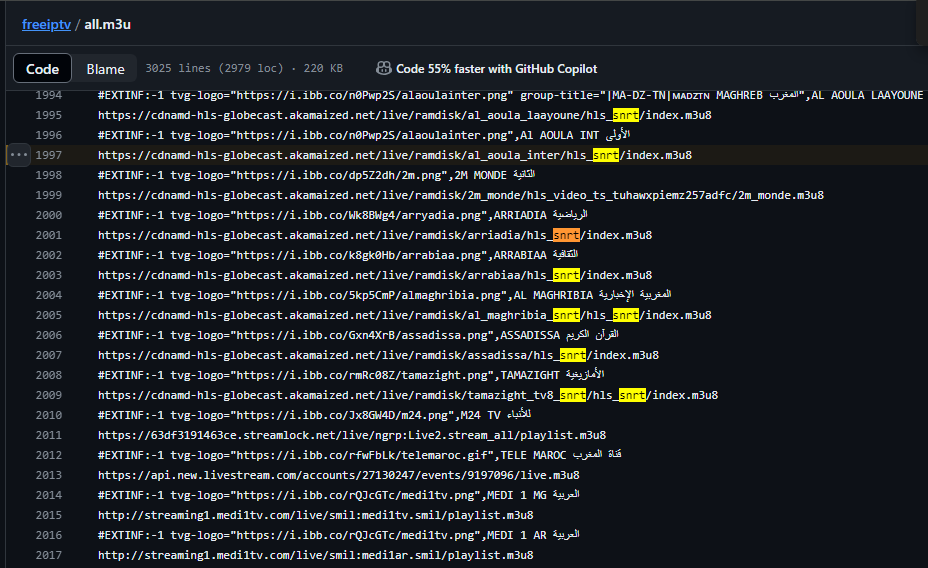Click the medi1ar.smil playlist URL
This screenshot has width=928, height=568.
tap(316, 555)
